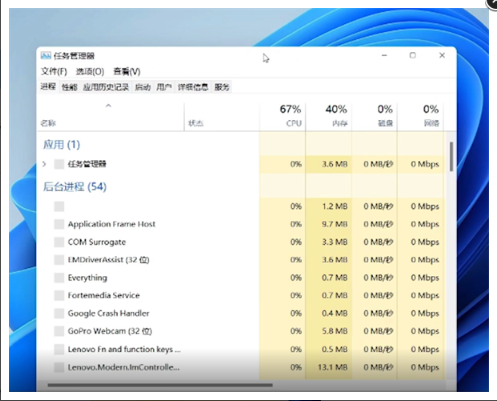Sort by the 67% CPU column header
497x401 pixels.
[283, 117]
